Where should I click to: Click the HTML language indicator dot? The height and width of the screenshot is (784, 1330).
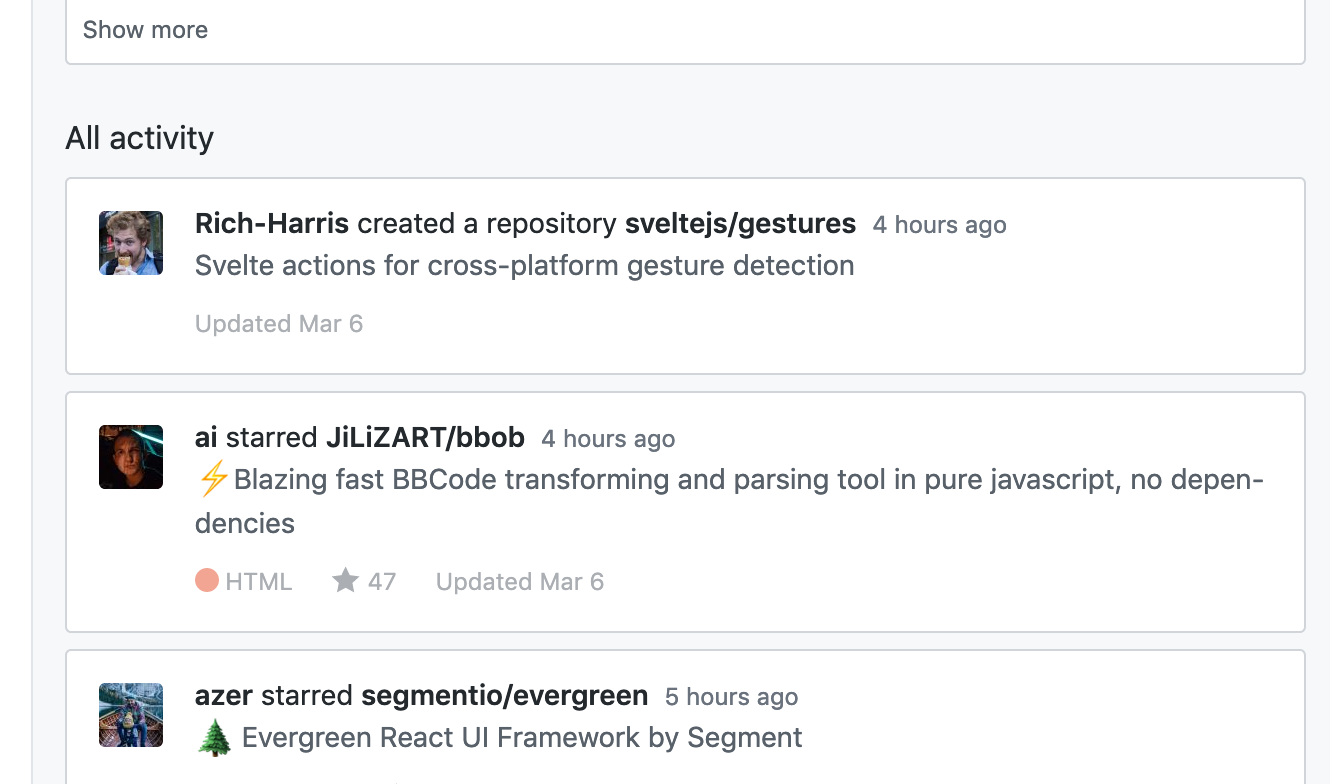[205, 580]
